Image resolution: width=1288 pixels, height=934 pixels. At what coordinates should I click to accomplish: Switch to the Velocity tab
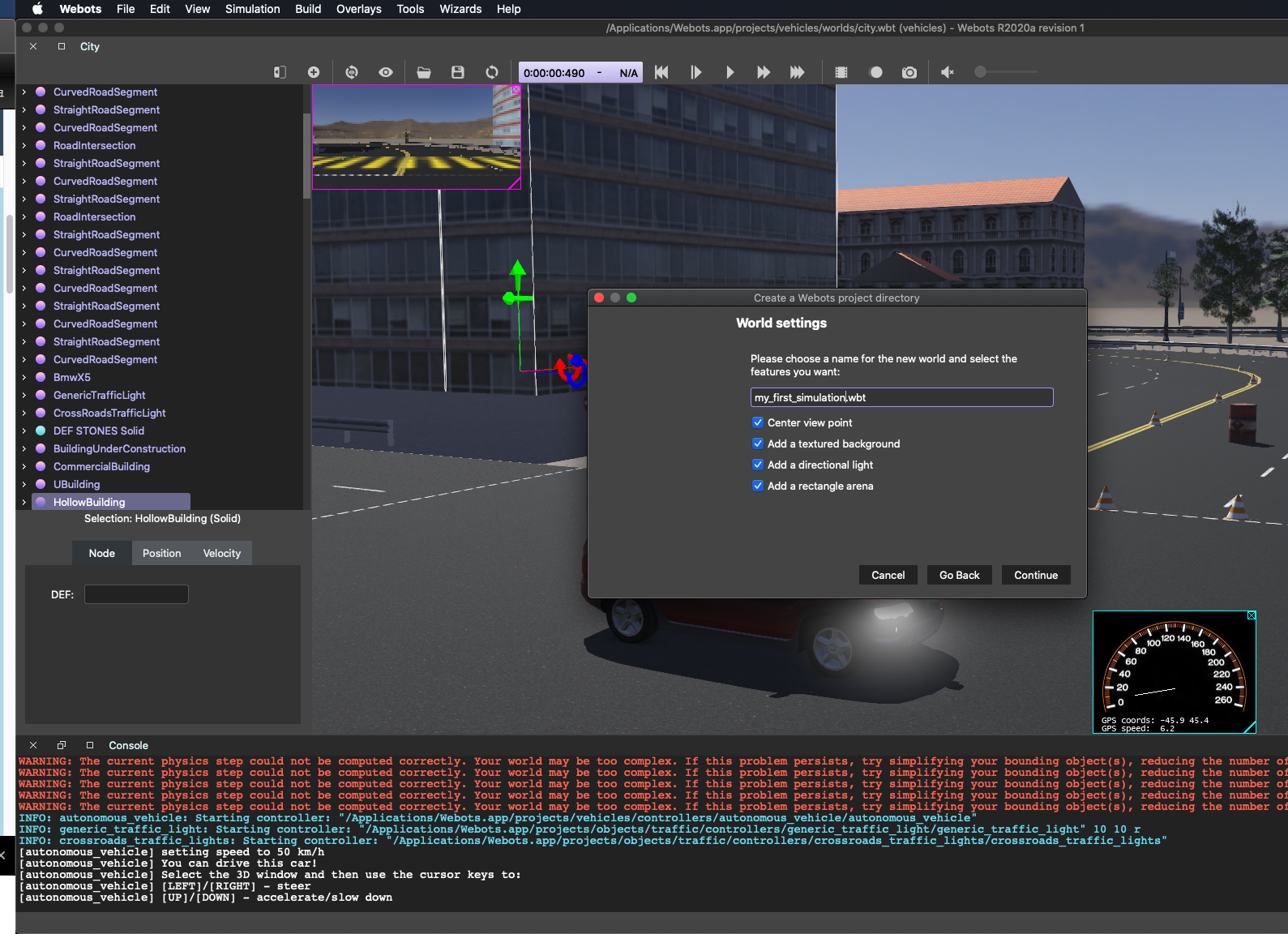pyautogui.click(x=222, y=553)
